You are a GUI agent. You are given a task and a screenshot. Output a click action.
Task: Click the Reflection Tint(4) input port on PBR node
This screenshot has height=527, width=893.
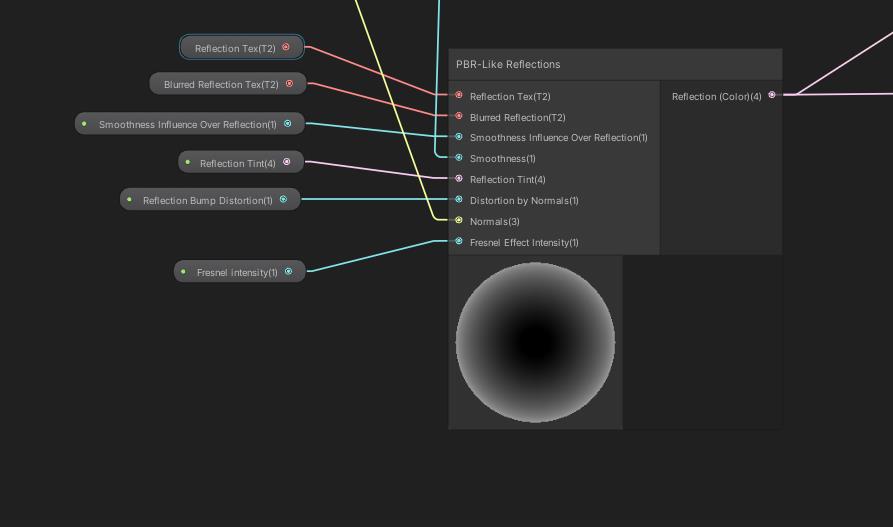pos(458,179)
